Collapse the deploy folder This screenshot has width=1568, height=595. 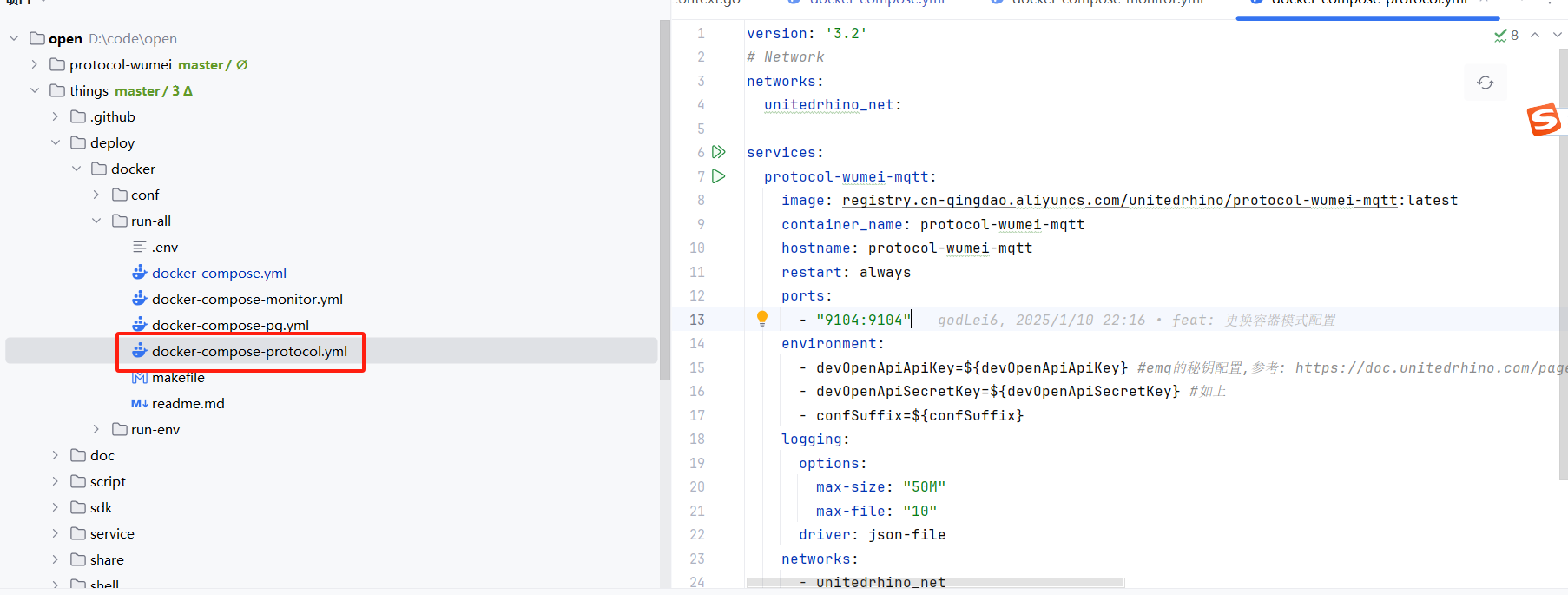point(56,142)
